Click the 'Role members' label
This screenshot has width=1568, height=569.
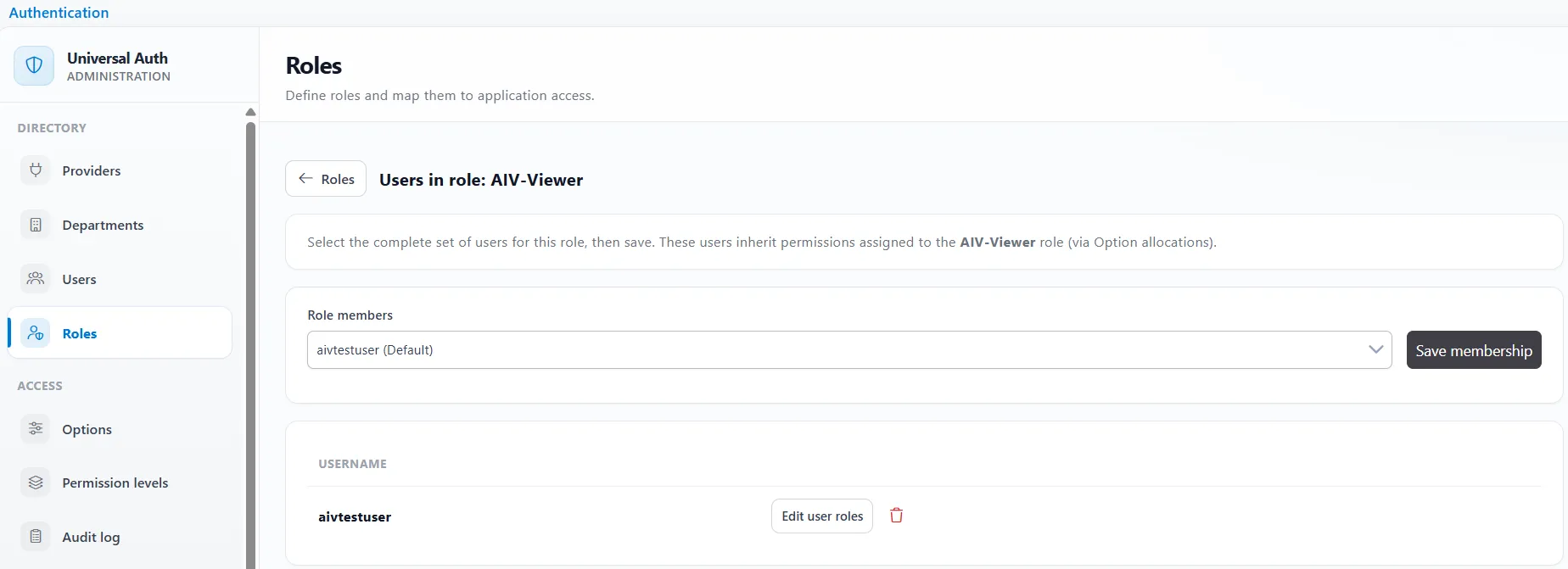point(350,315)
